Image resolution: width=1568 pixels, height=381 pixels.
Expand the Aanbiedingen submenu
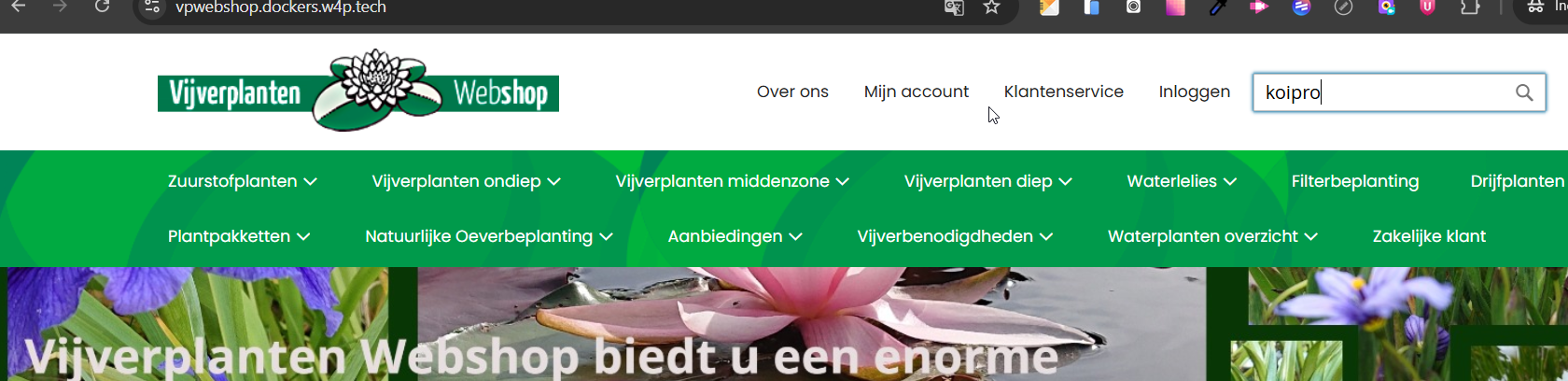[x=735, y=236]
